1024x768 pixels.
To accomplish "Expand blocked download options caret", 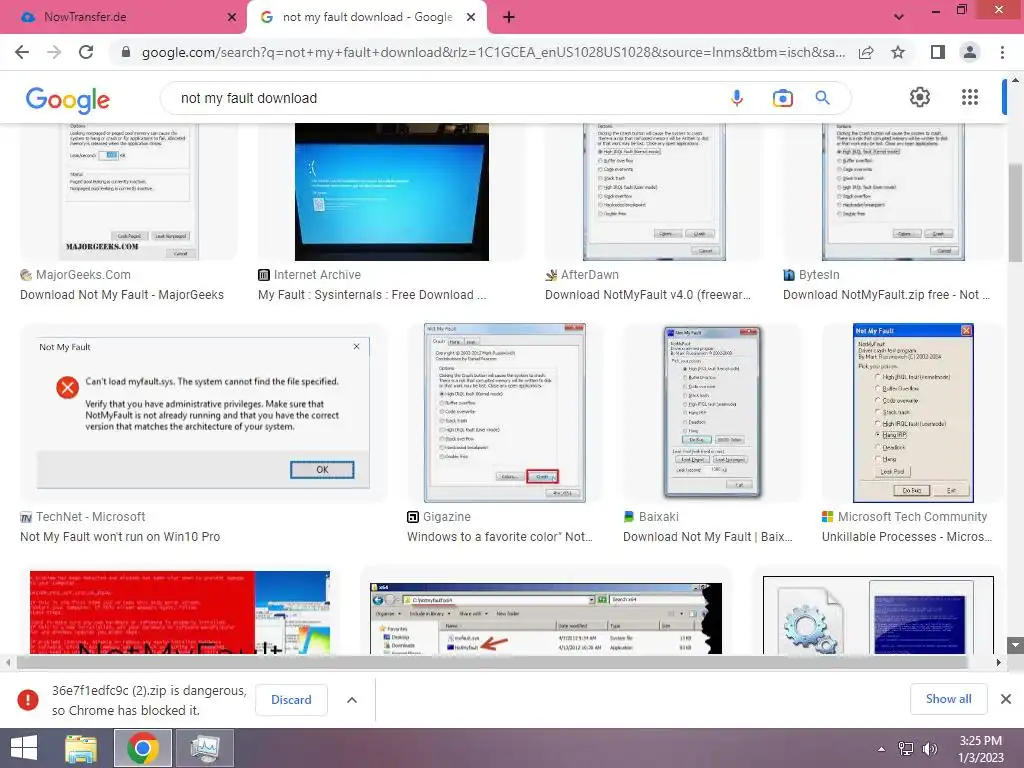I will point(351,700).
